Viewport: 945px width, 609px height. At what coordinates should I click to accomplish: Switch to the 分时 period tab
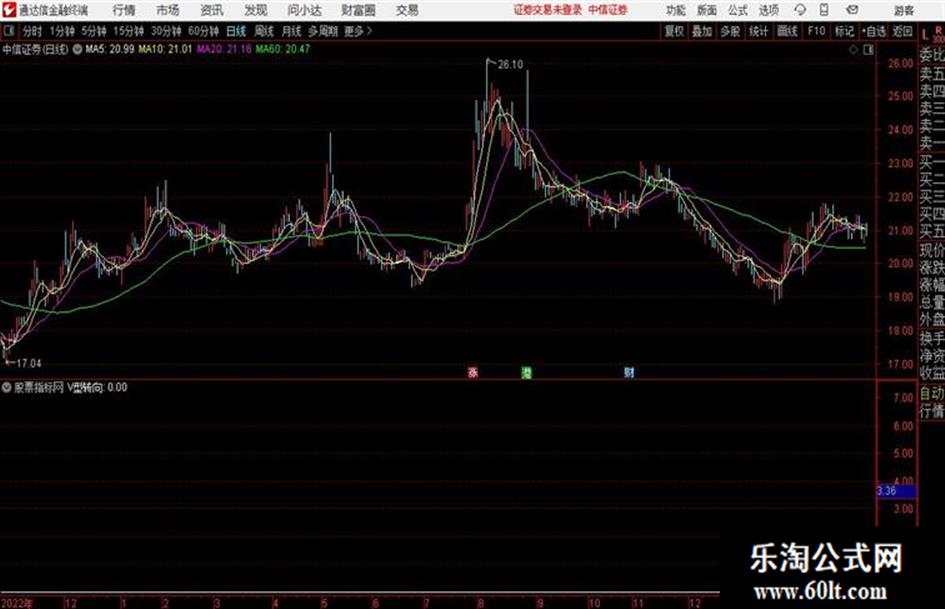pyautogui.click(x=32, y=31)
